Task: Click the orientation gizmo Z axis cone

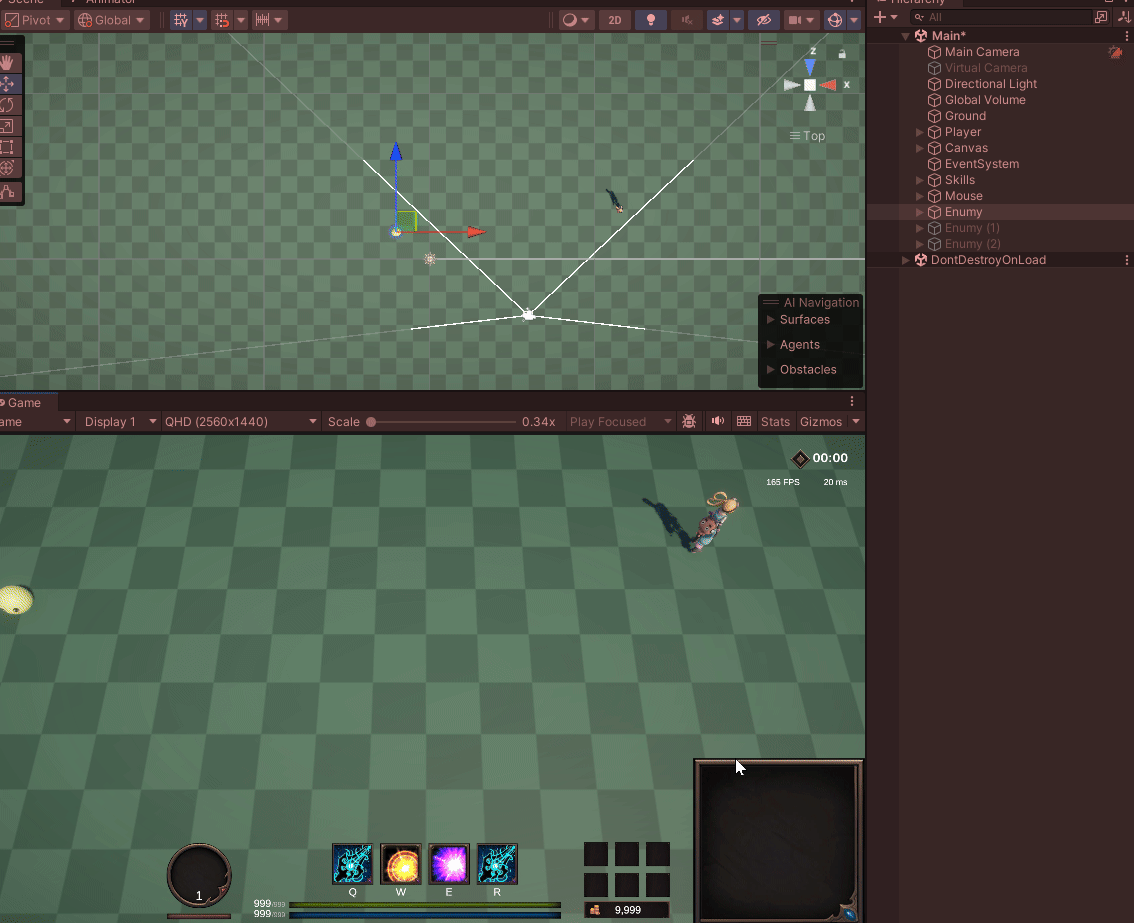Action: (810, 67)
